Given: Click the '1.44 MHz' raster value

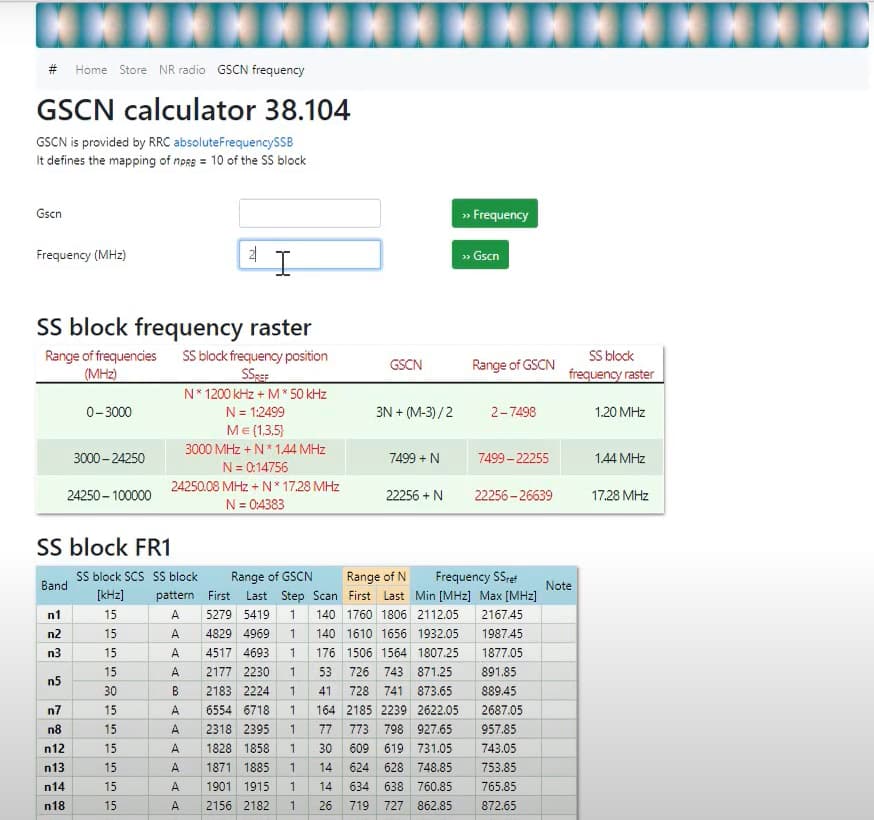Looking at the screenshot, I should [x=620, y=458].
